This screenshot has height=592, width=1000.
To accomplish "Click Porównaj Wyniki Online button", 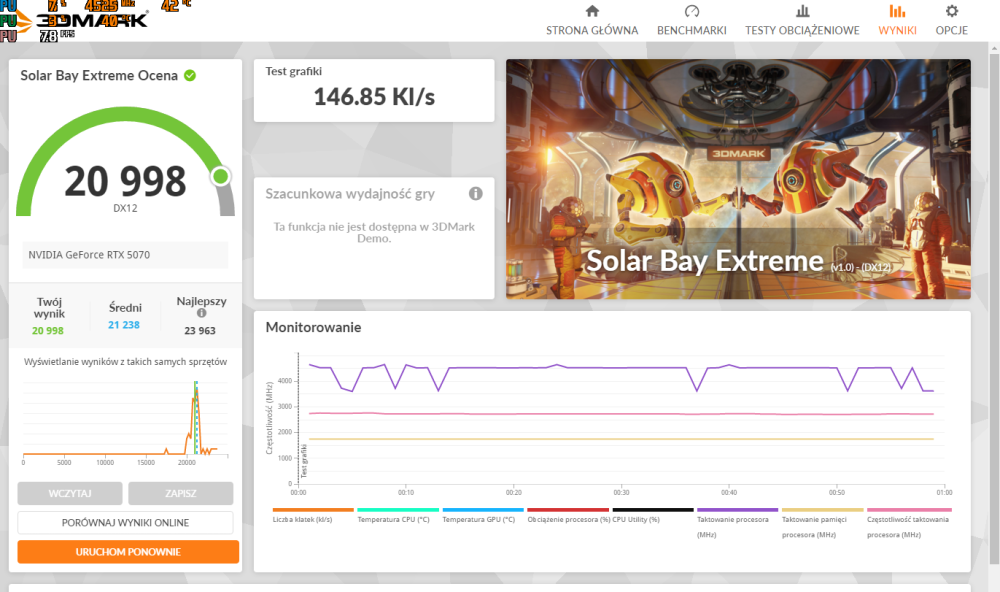I will click(x=125, y=523).
